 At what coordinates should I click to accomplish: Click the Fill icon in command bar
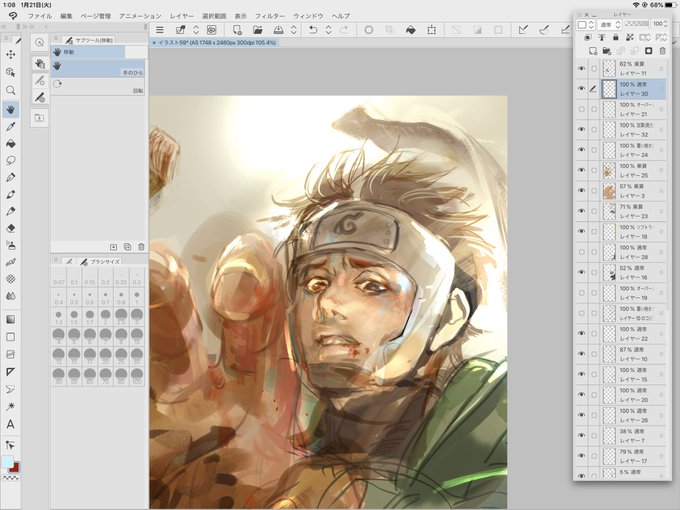pyautogui.click(x=410, y=30)
